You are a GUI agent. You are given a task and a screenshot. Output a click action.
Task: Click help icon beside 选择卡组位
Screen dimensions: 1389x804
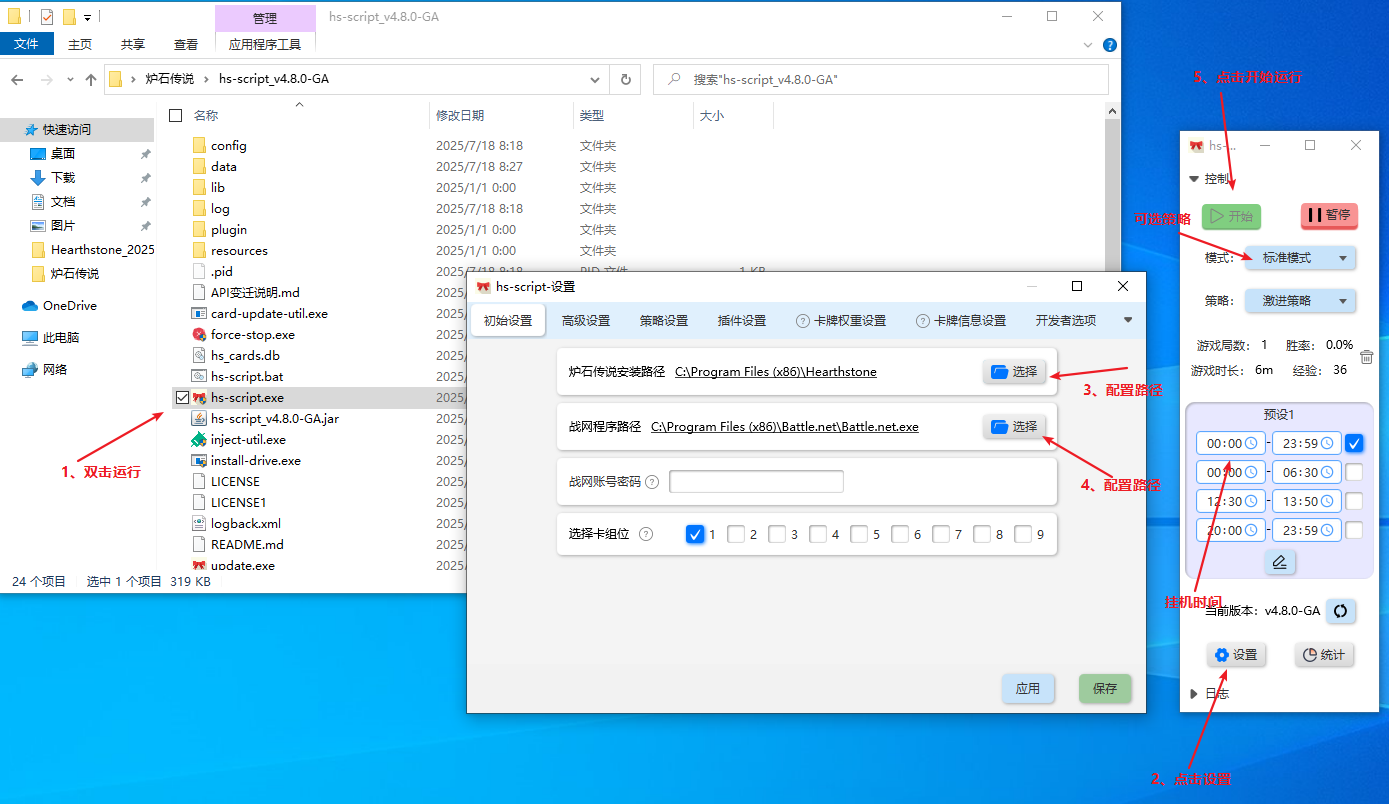[x=645, y=534]
